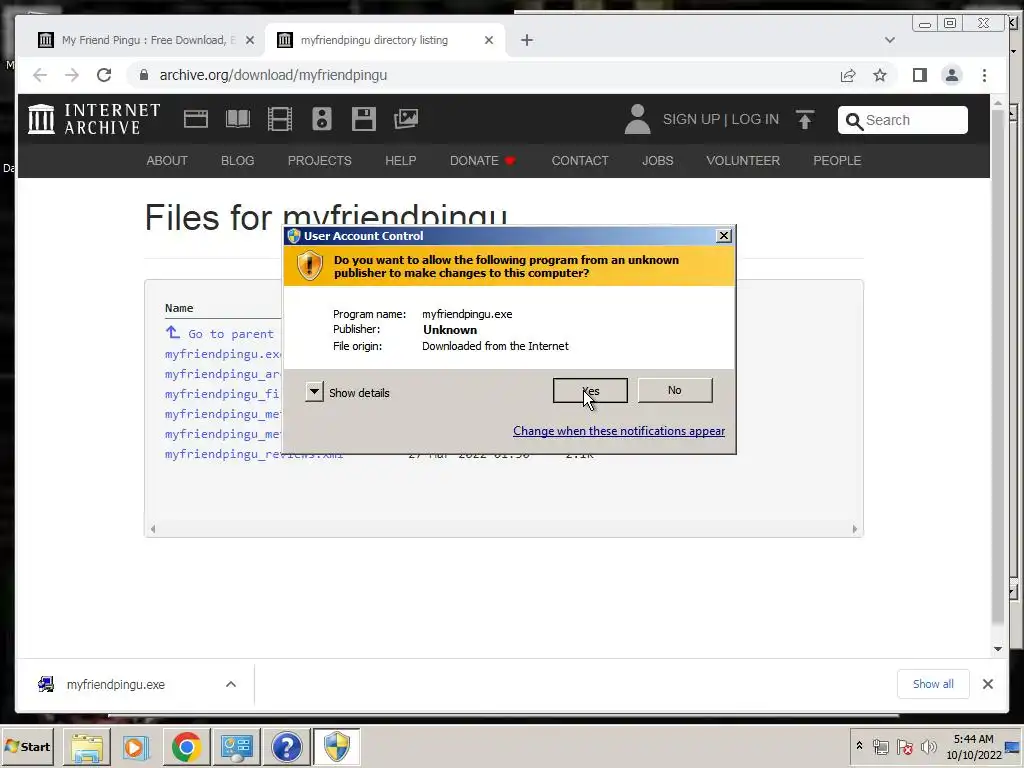Viewport: 1024px width, 768px height.
Task: Focus the Archive Search field
Action: (903, 120)
